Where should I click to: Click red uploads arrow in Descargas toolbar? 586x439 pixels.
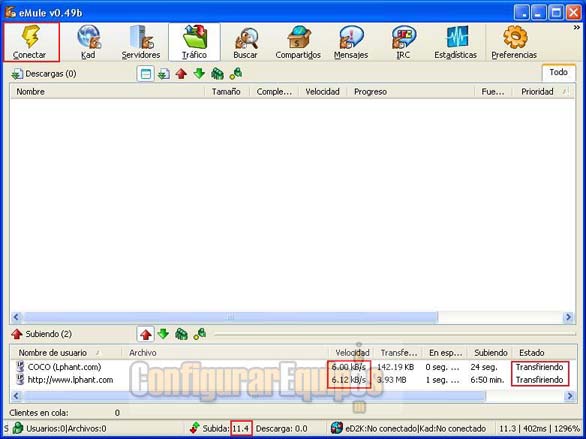tap(181, 74)
